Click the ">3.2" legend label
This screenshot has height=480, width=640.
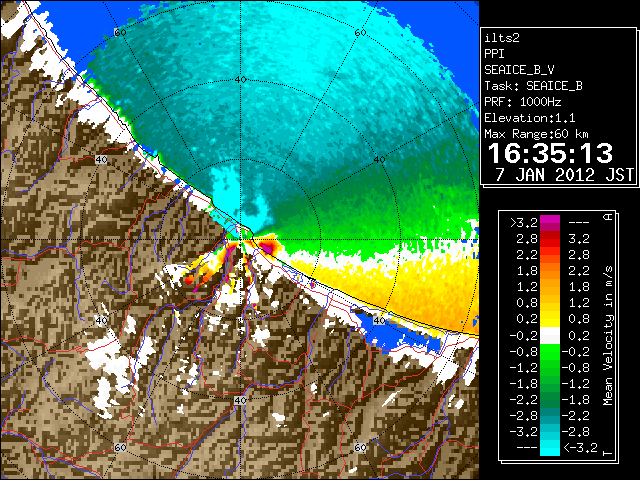point(524,223)
